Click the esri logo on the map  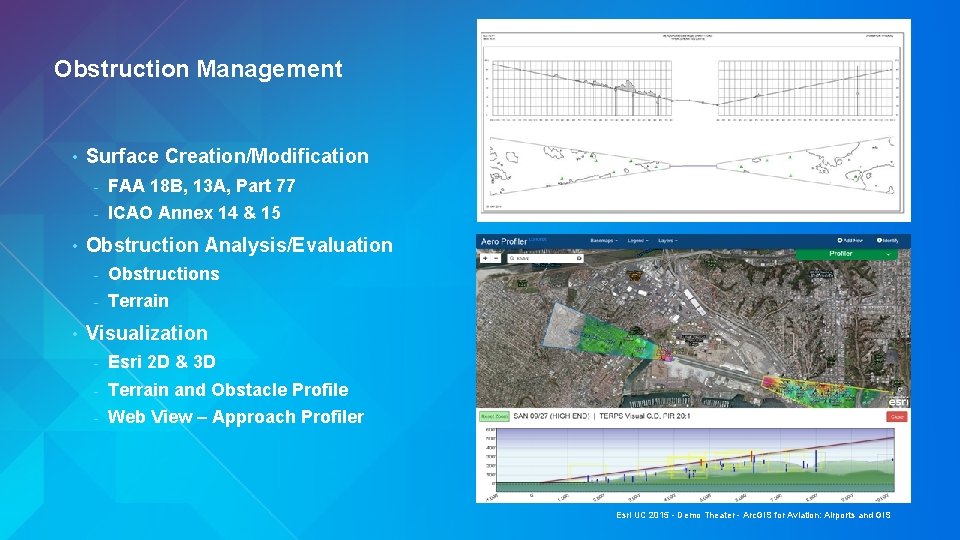click(x=898, y=401)
